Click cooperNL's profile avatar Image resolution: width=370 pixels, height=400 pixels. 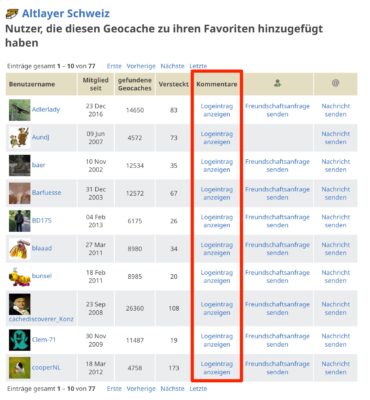(20, 368)
